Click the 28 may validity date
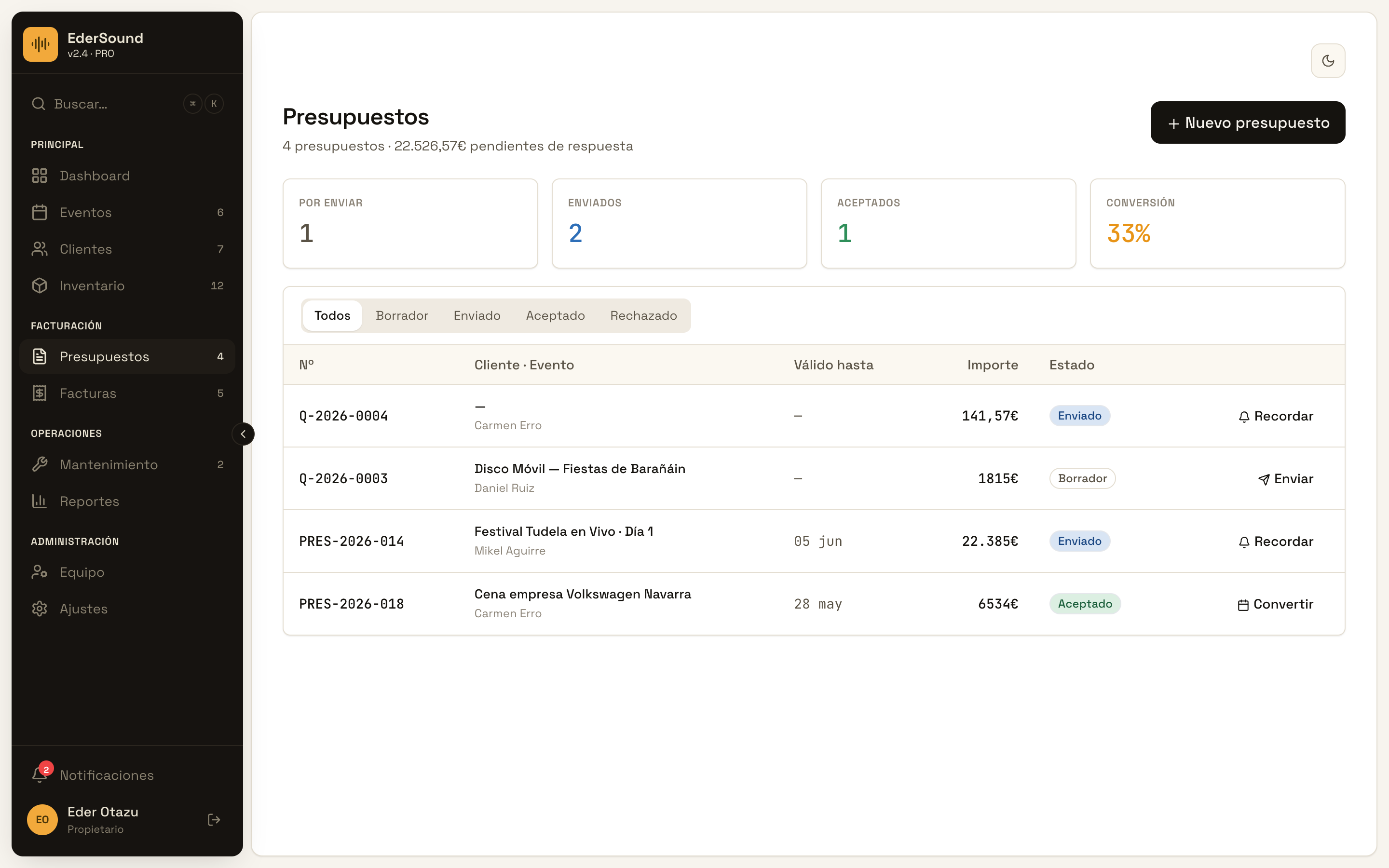1389x868 pixels. (818, 603)
